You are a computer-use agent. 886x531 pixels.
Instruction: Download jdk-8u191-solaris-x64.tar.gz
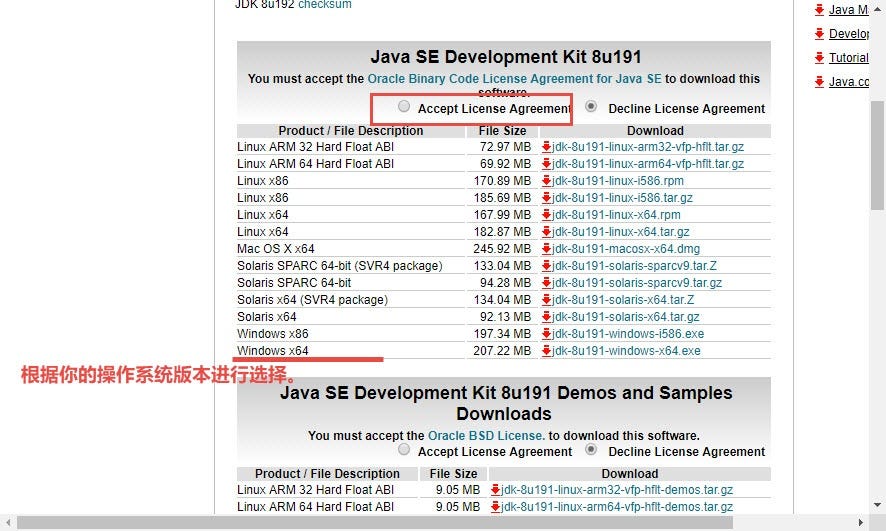[626, 316]
